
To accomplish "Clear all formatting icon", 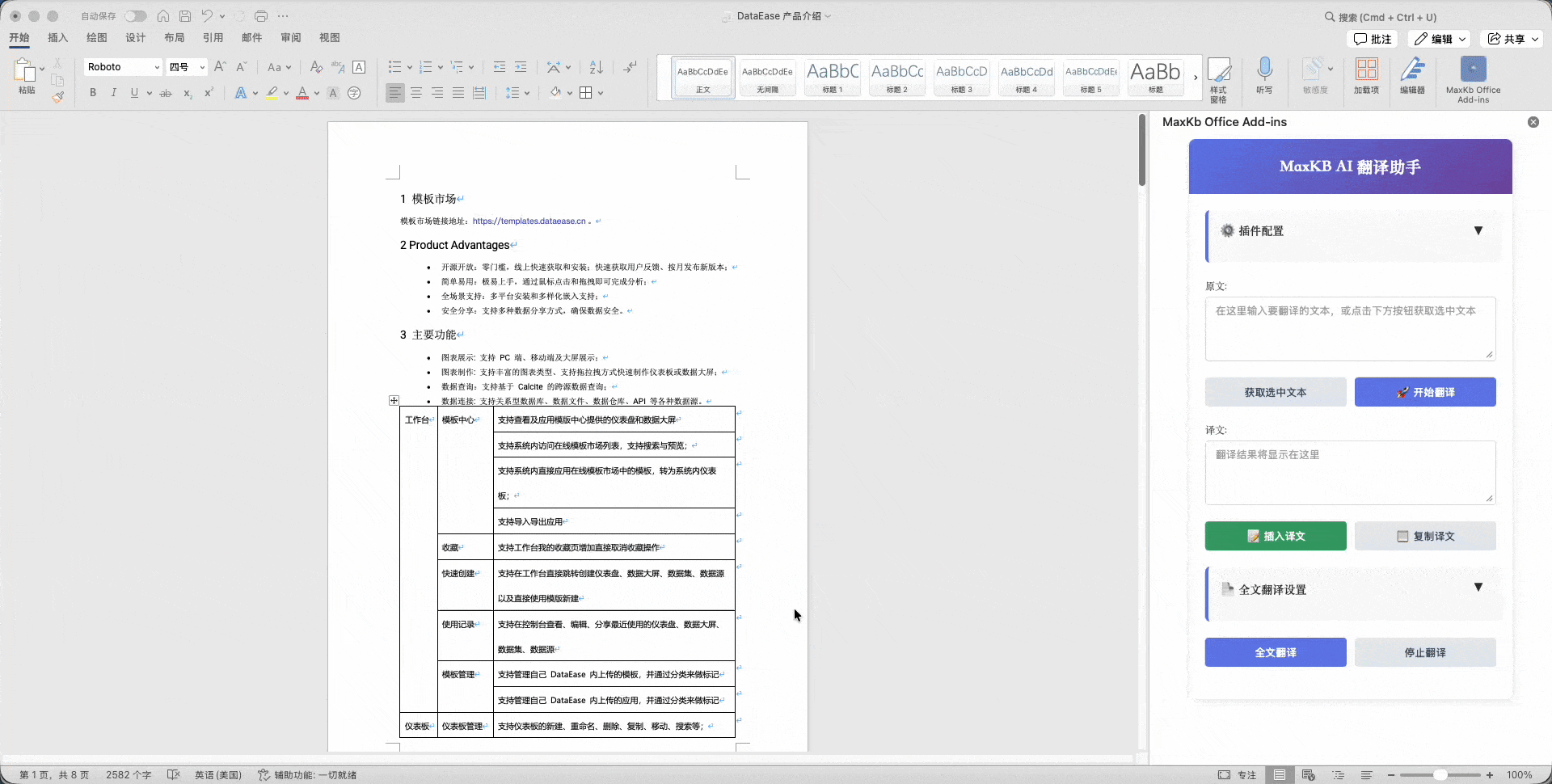I will [316, 67].
